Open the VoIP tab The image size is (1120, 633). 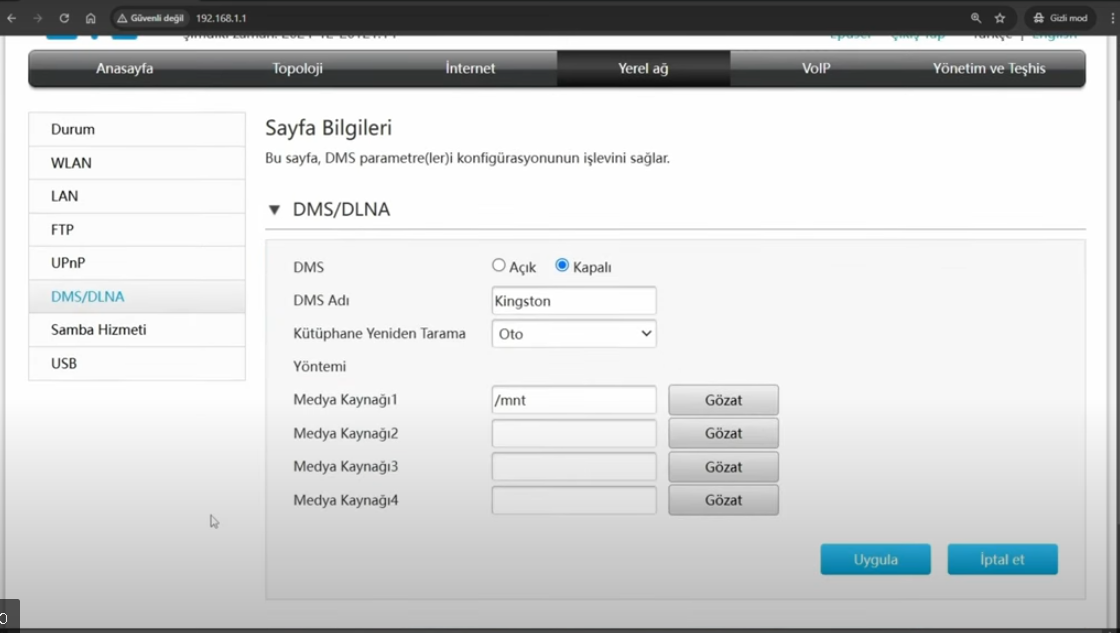click(x=816, y=68)
